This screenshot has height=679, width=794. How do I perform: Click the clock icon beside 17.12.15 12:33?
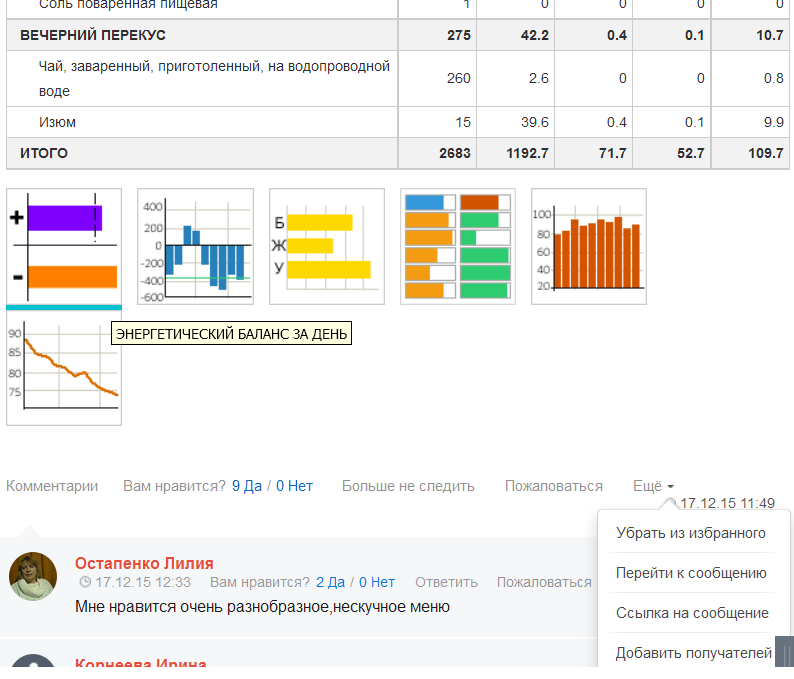tap(85, 582)
